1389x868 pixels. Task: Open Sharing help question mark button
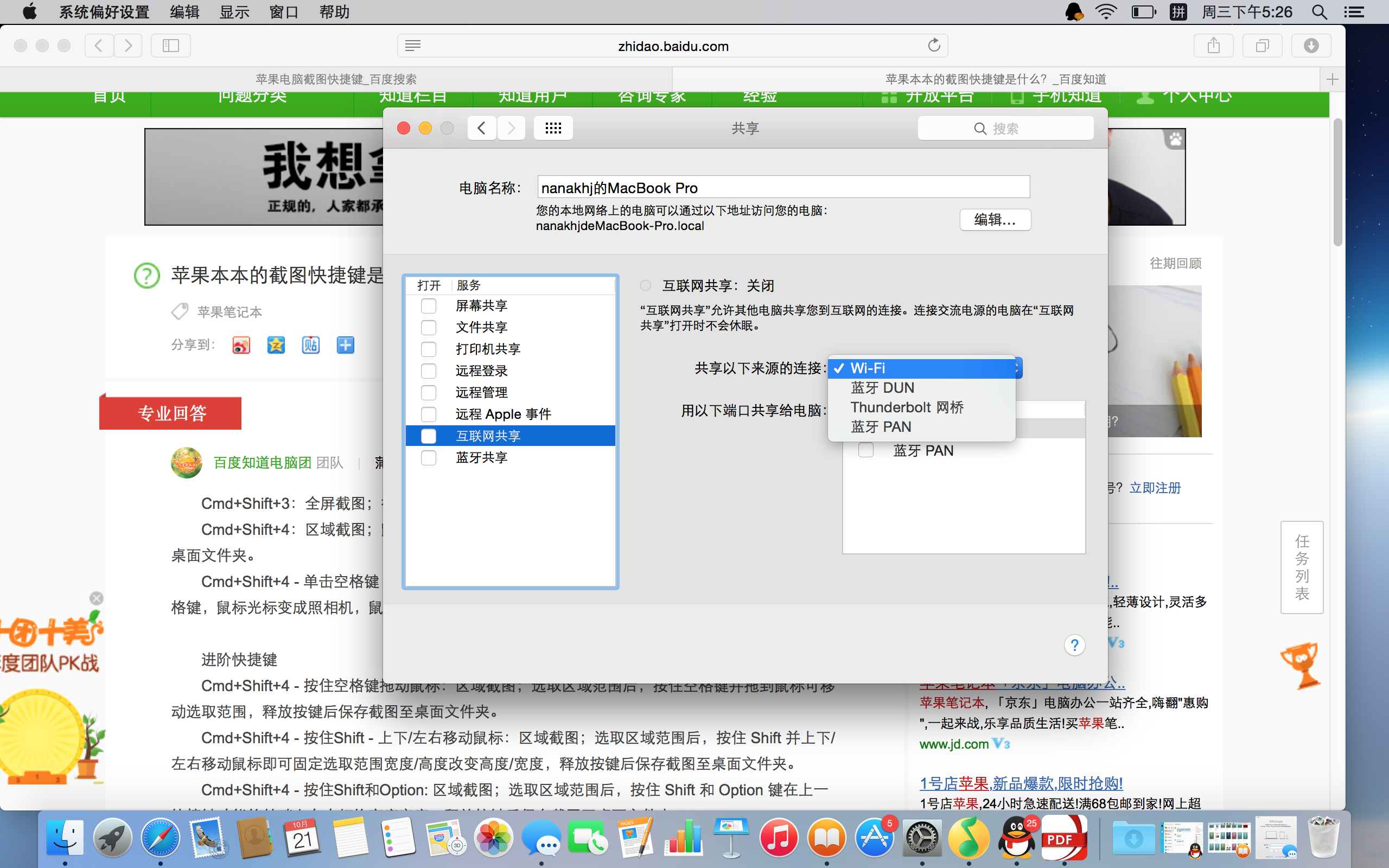click(x=1074, y=644)
